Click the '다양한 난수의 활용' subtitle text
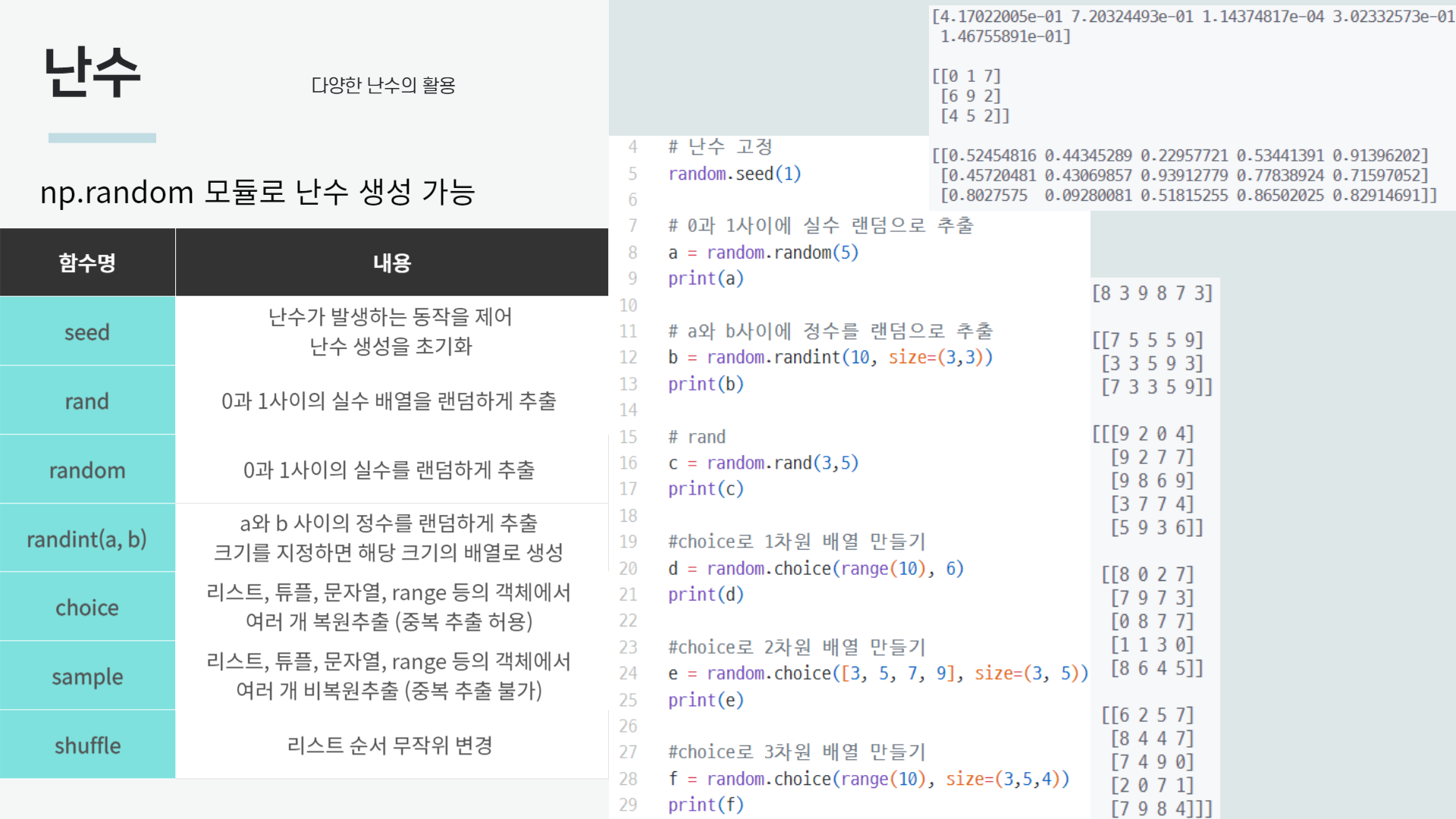 coord(383,85)
